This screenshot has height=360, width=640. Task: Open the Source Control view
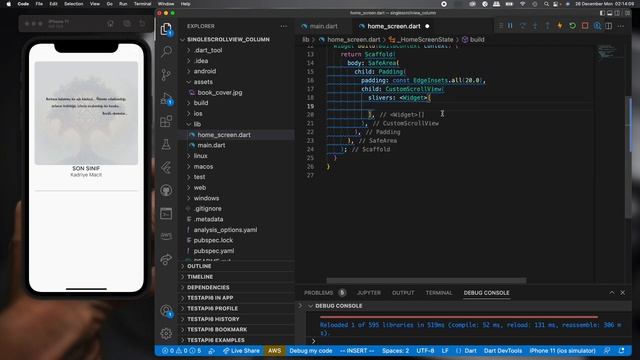[x=166, y=75]
